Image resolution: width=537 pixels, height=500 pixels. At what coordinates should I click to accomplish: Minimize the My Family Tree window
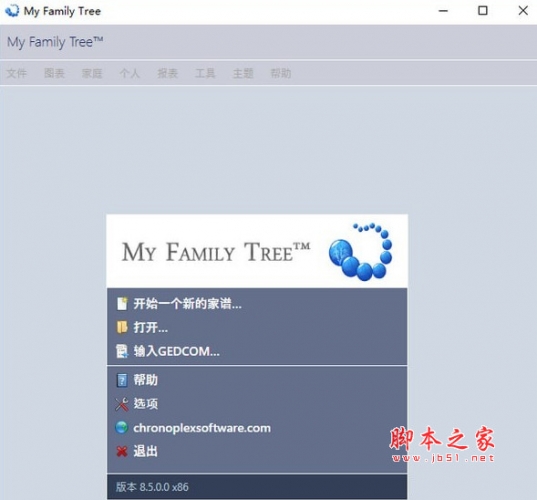(443, 11)
